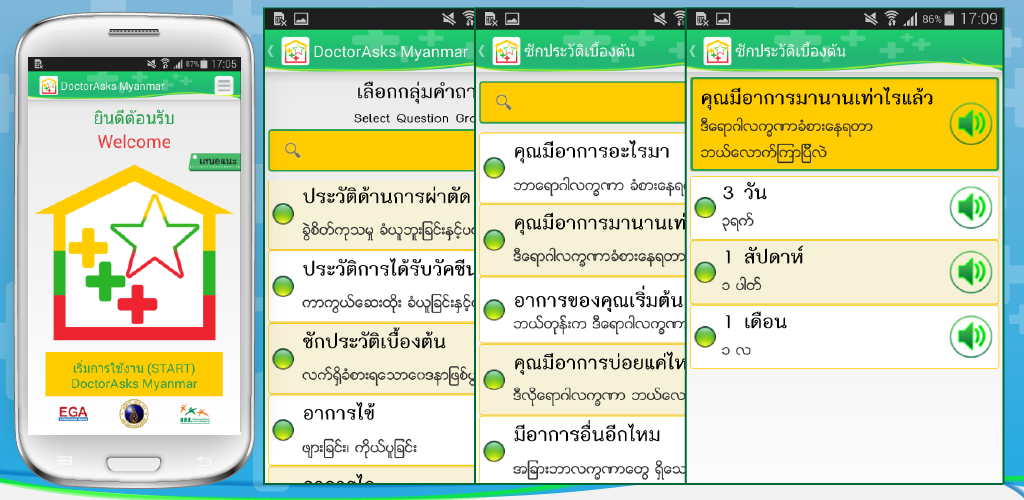Click app icon next to DoctorAsks Myanmar header
The height and width of the screenshot is (500, 1024).
click(295, 51)
